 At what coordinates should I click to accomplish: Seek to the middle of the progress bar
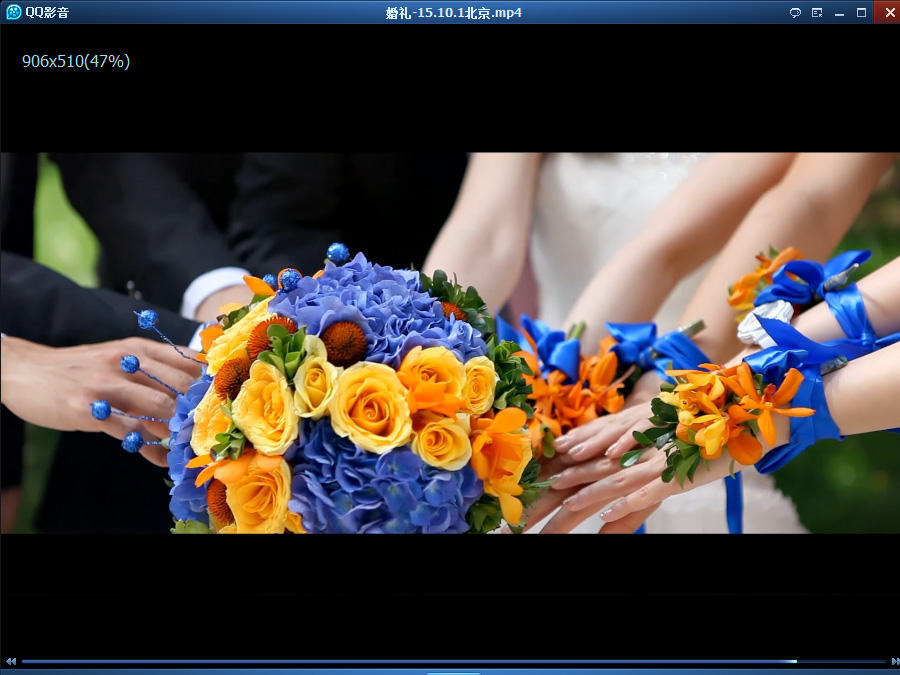pos(454,661)
